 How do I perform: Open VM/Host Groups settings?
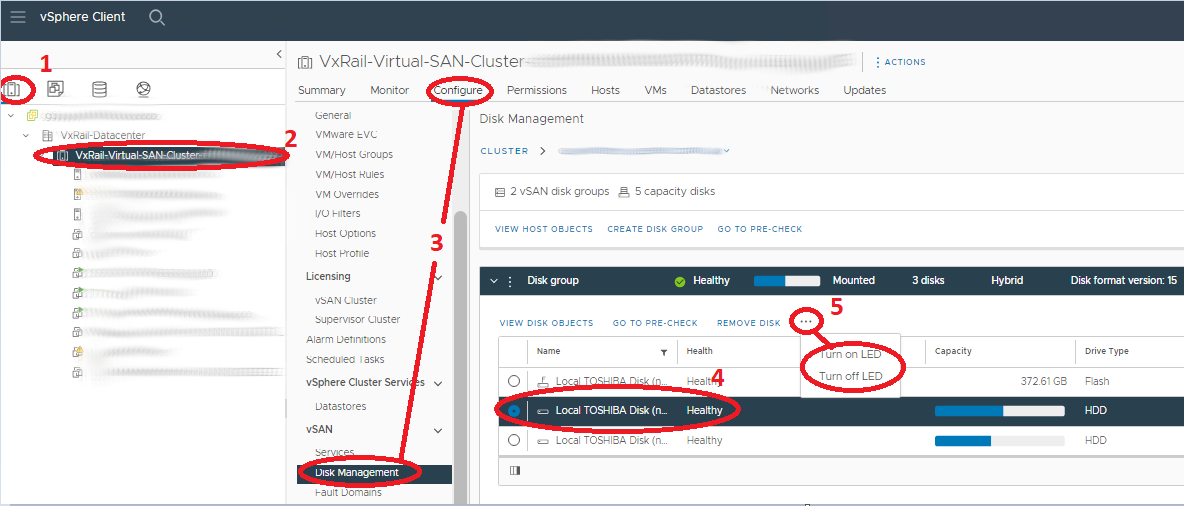(353, 154)
